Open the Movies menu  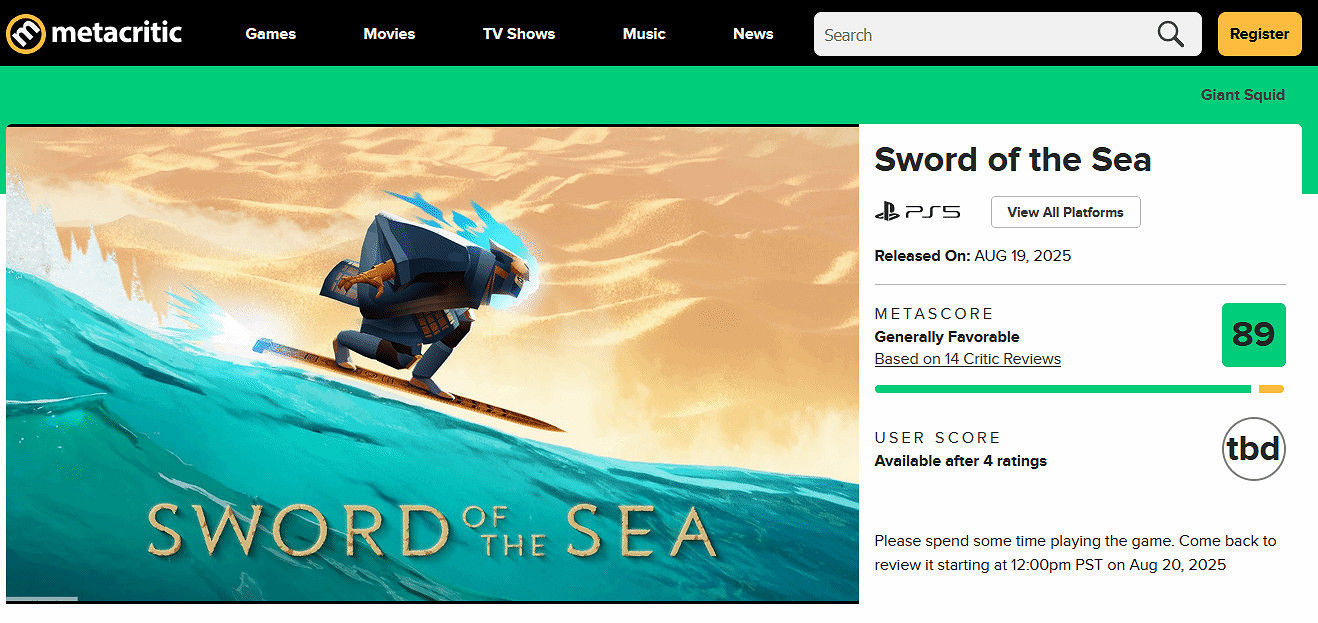coord(389,34)
